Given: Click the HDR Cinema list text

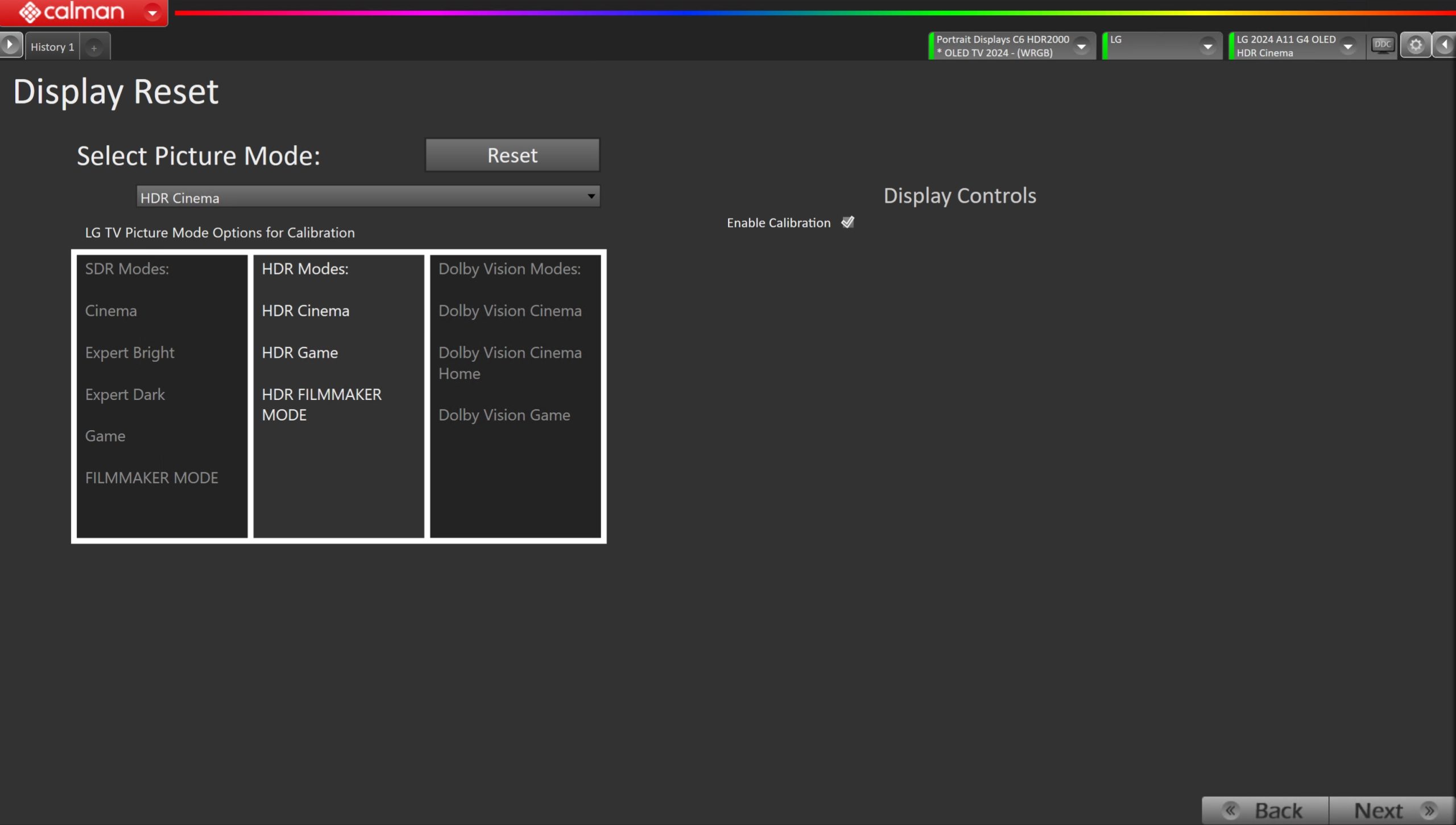Looking at the screenshot, I should pos(305,311).
